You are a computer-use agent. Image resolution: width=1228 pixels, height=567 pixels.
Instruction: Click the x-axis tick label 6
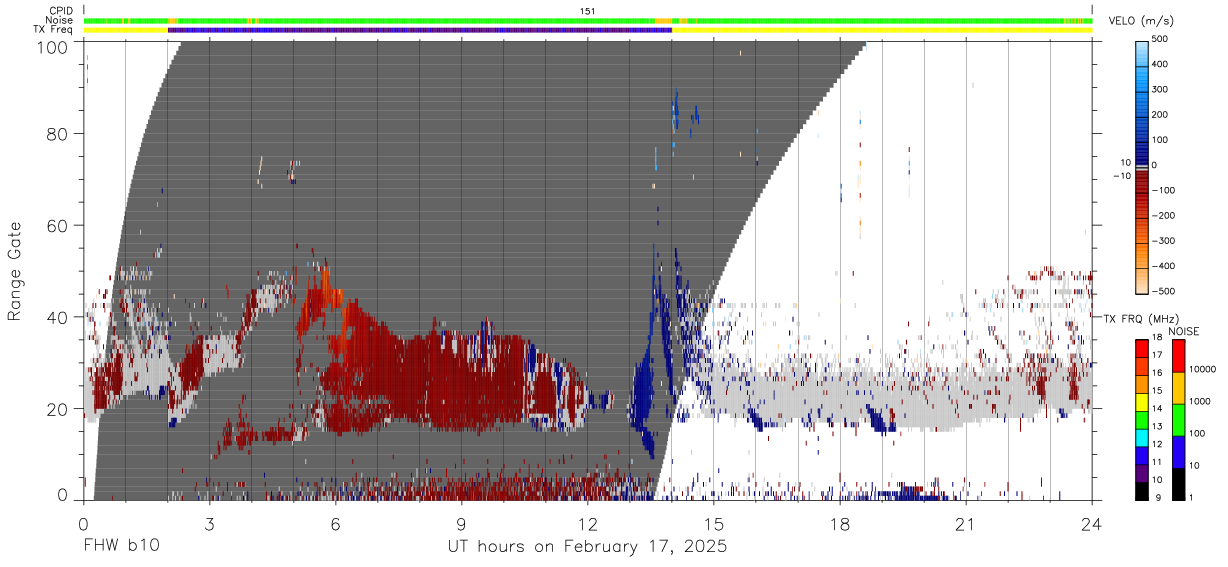pos(335,524)
